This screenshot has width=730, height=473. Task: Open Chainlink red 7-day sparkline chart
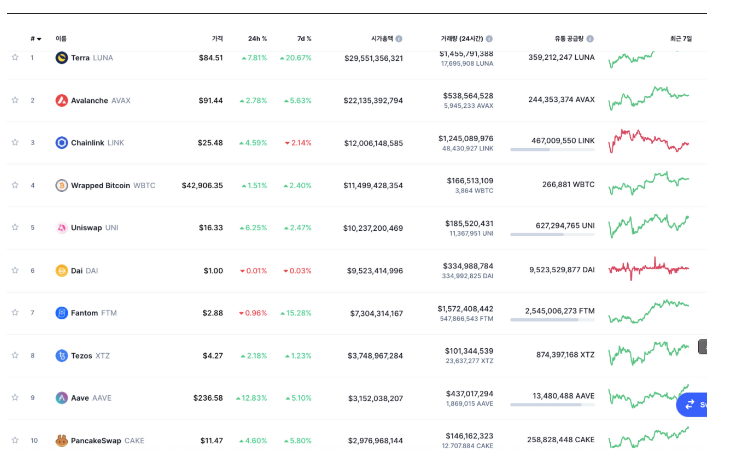coord(649,141)
